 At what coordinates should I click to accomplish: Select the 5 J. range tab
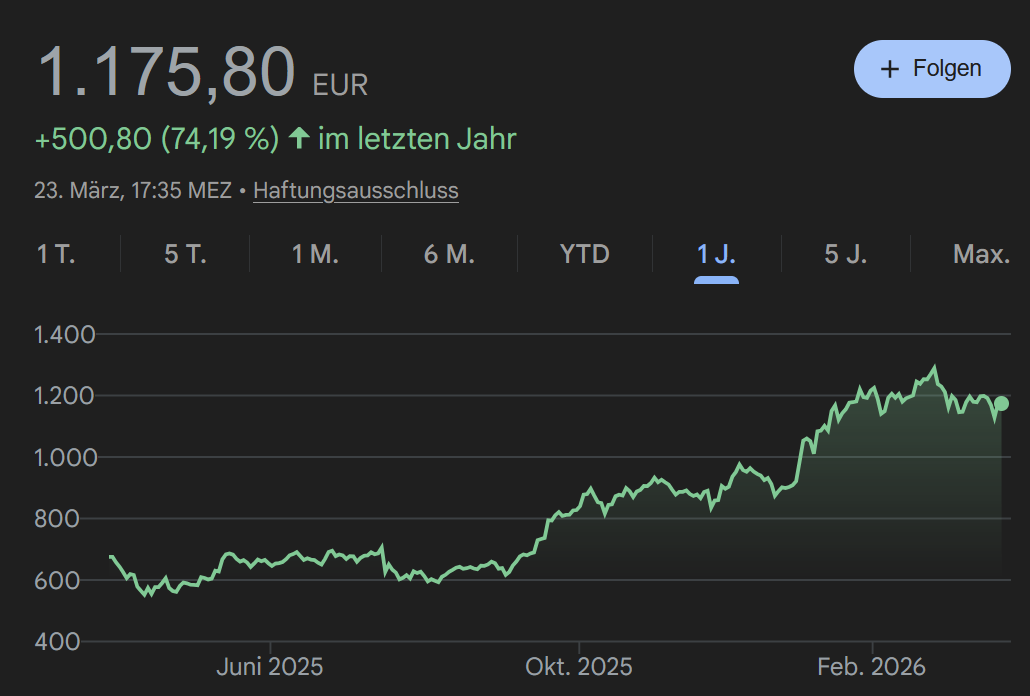click(x=845, y=254)
